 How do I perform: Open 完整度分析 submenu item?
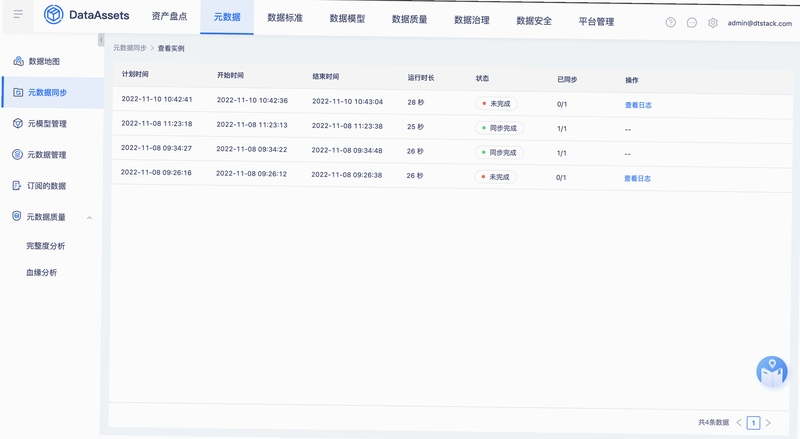(46, 246)
